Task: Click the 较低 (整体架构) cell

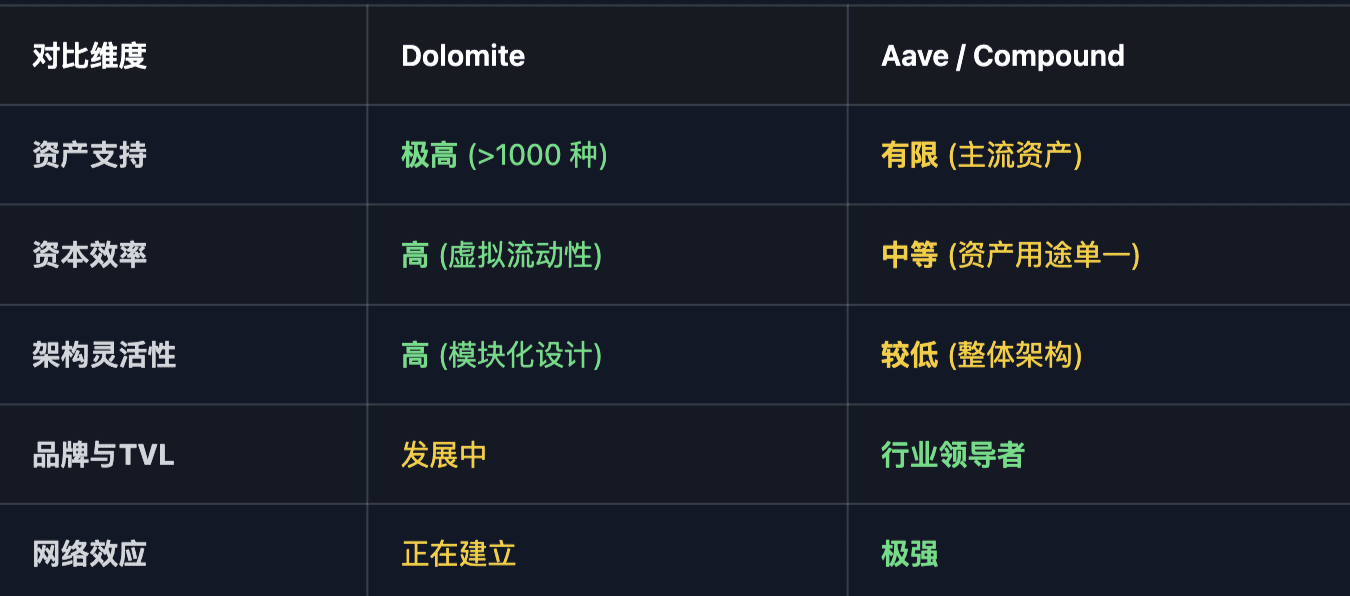Action: (981, 355)
